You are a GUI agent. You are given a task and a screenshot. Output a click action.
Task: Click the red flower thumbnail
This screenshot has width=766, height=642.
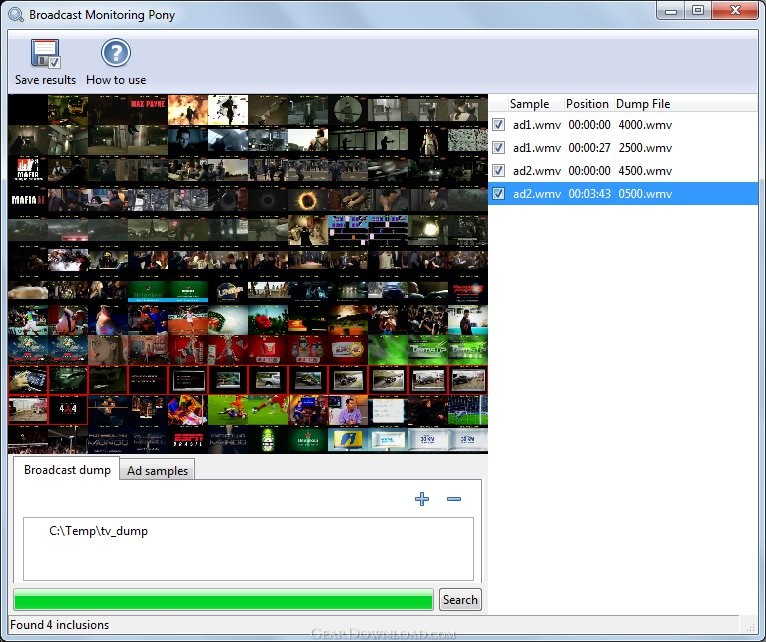pos(268,320)
